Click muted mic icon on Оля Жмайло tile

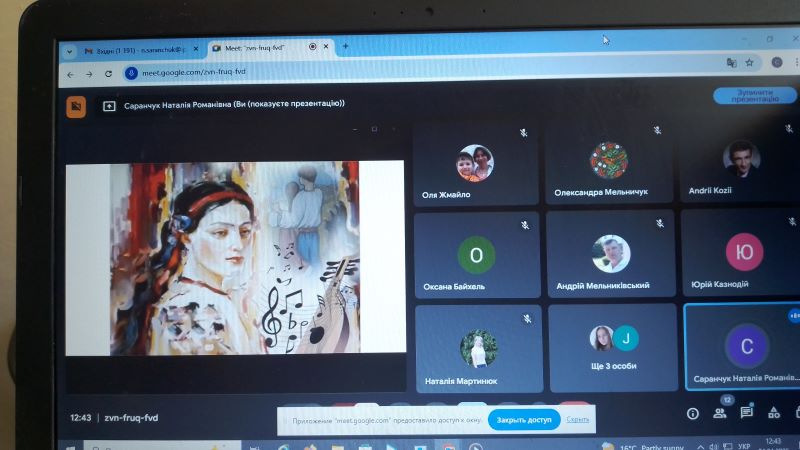coord(523,133)
